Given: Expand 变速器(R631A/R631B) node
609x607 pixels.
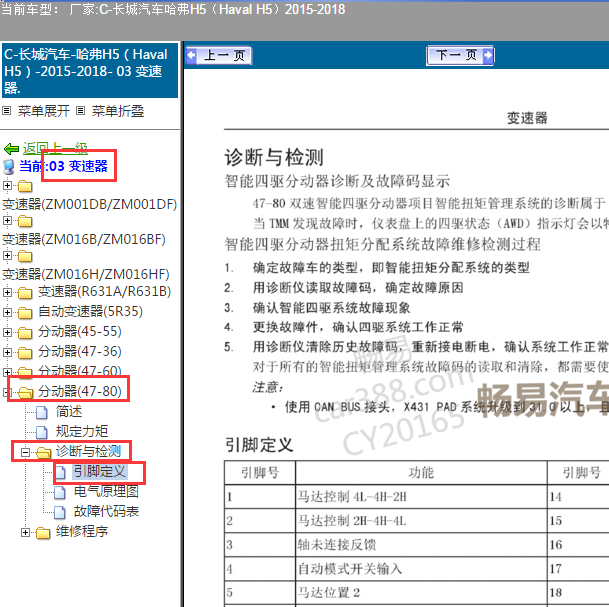Looking at the screenshot, I should tap(7, 292).
